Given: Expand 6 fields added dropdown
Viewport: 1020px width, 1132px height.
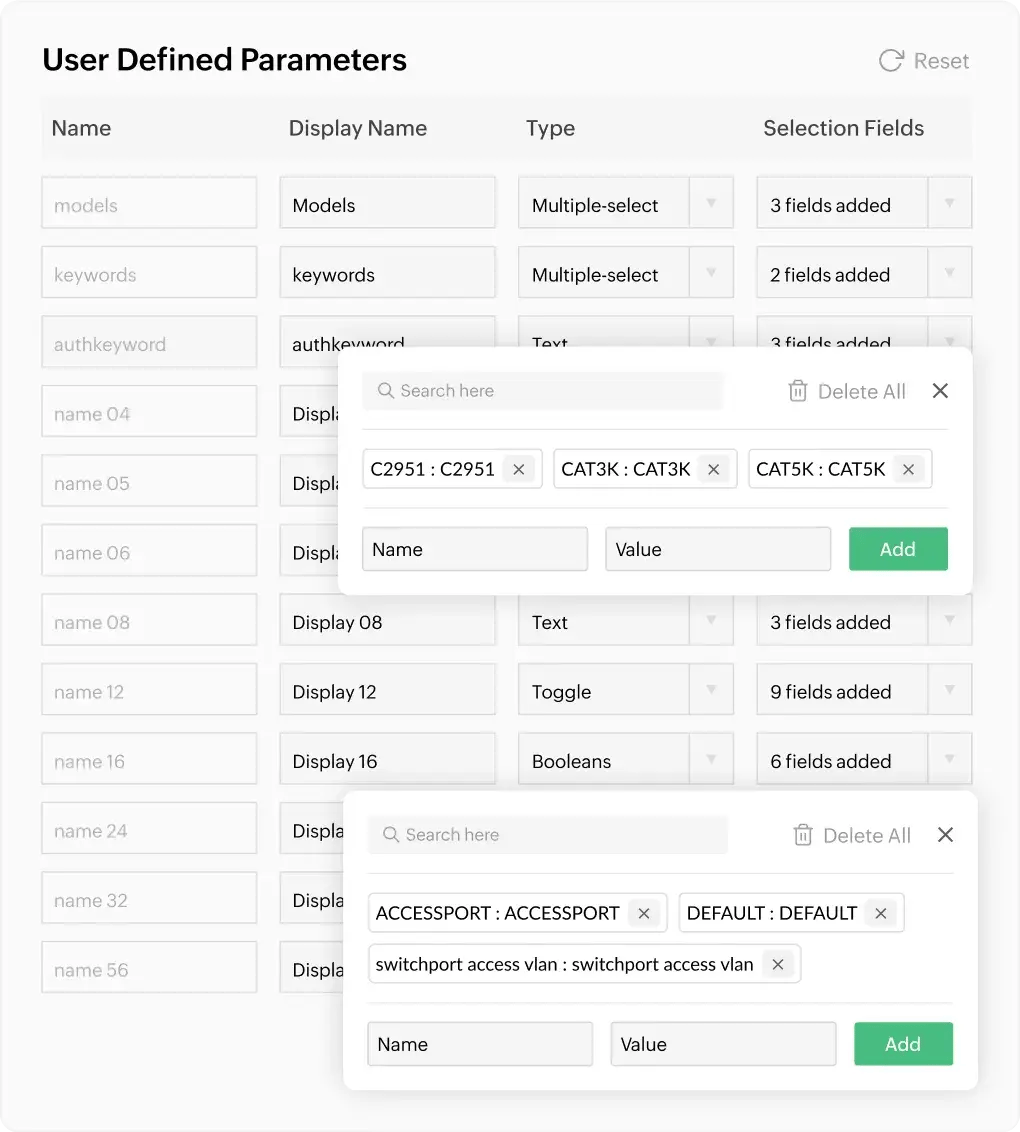Looking at the screenshot, I should click(949, 759).
